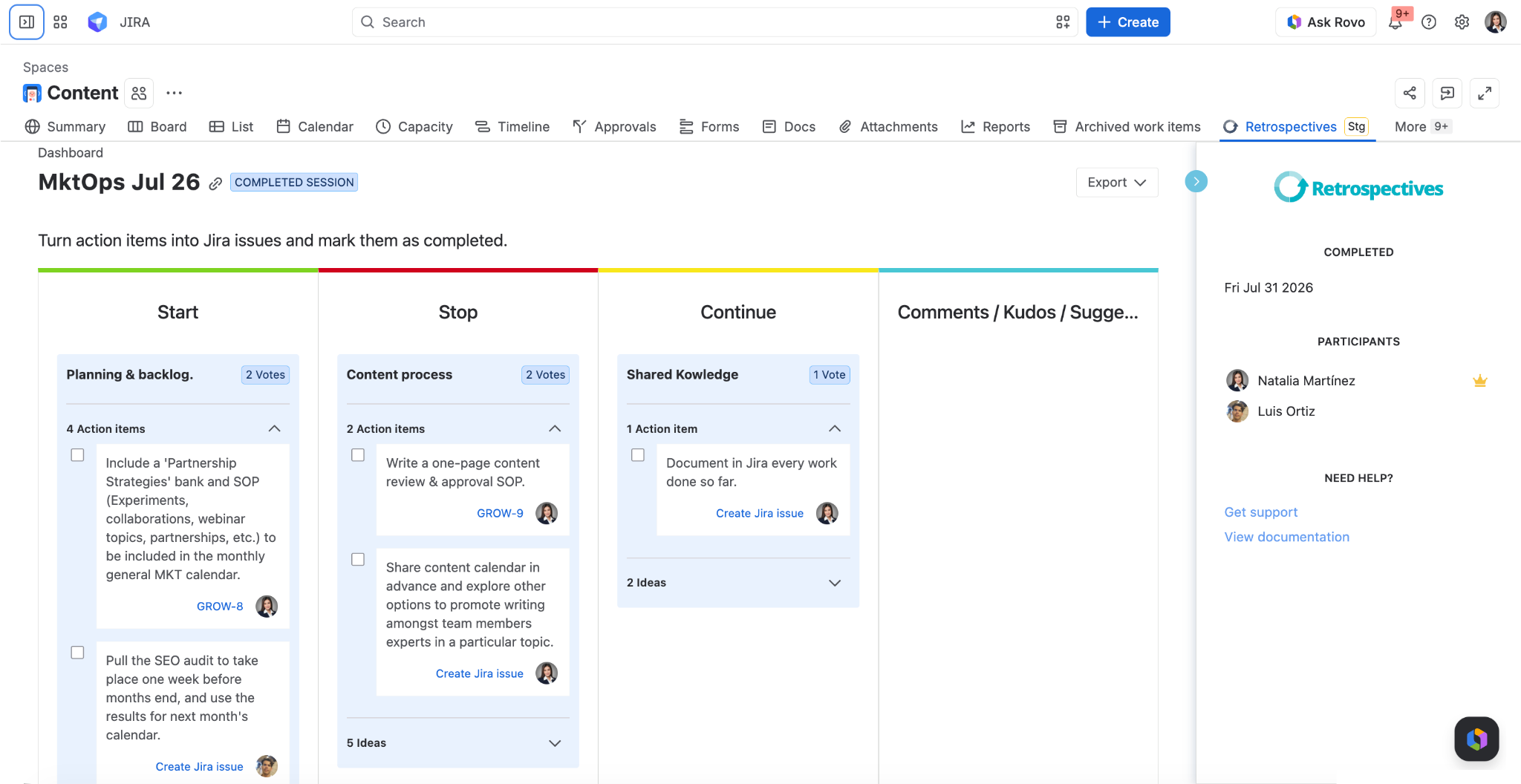Open the Approvals tab

(615, 127)
